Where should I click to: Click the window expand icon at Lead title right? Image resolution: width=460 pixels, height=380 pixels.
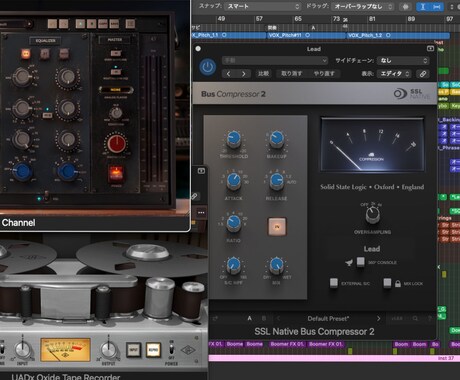click(430, 49)
